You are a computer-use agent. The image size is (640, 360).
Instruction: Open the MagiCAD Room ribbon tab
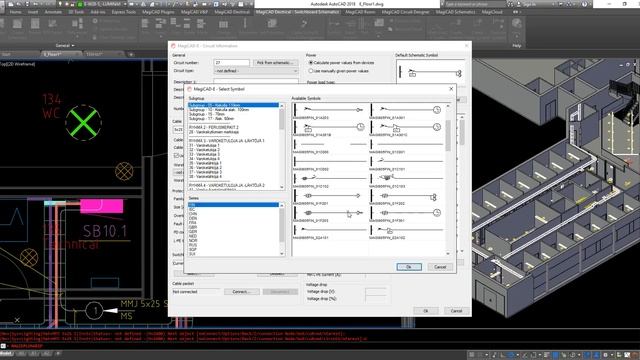360,12
